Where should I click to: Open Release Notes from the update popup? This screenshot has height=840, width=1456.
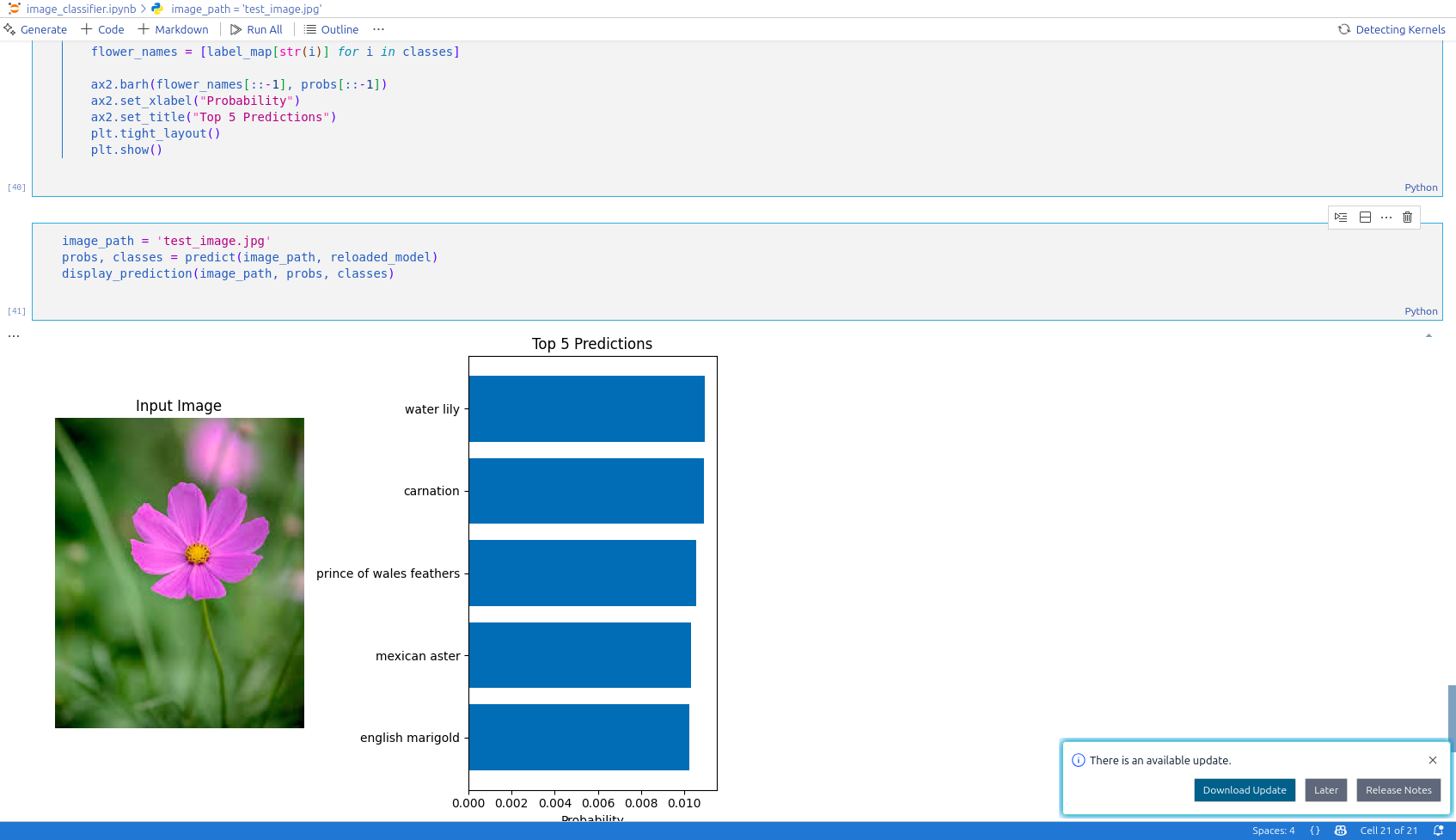coord(1398,789)
